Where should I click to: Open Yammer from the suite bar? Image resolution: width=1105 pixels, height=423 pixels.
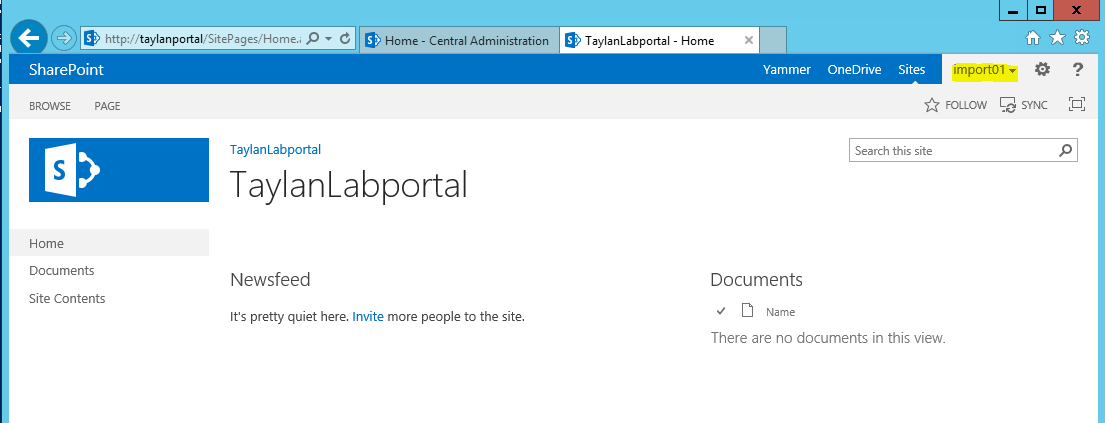coord(786,70)
